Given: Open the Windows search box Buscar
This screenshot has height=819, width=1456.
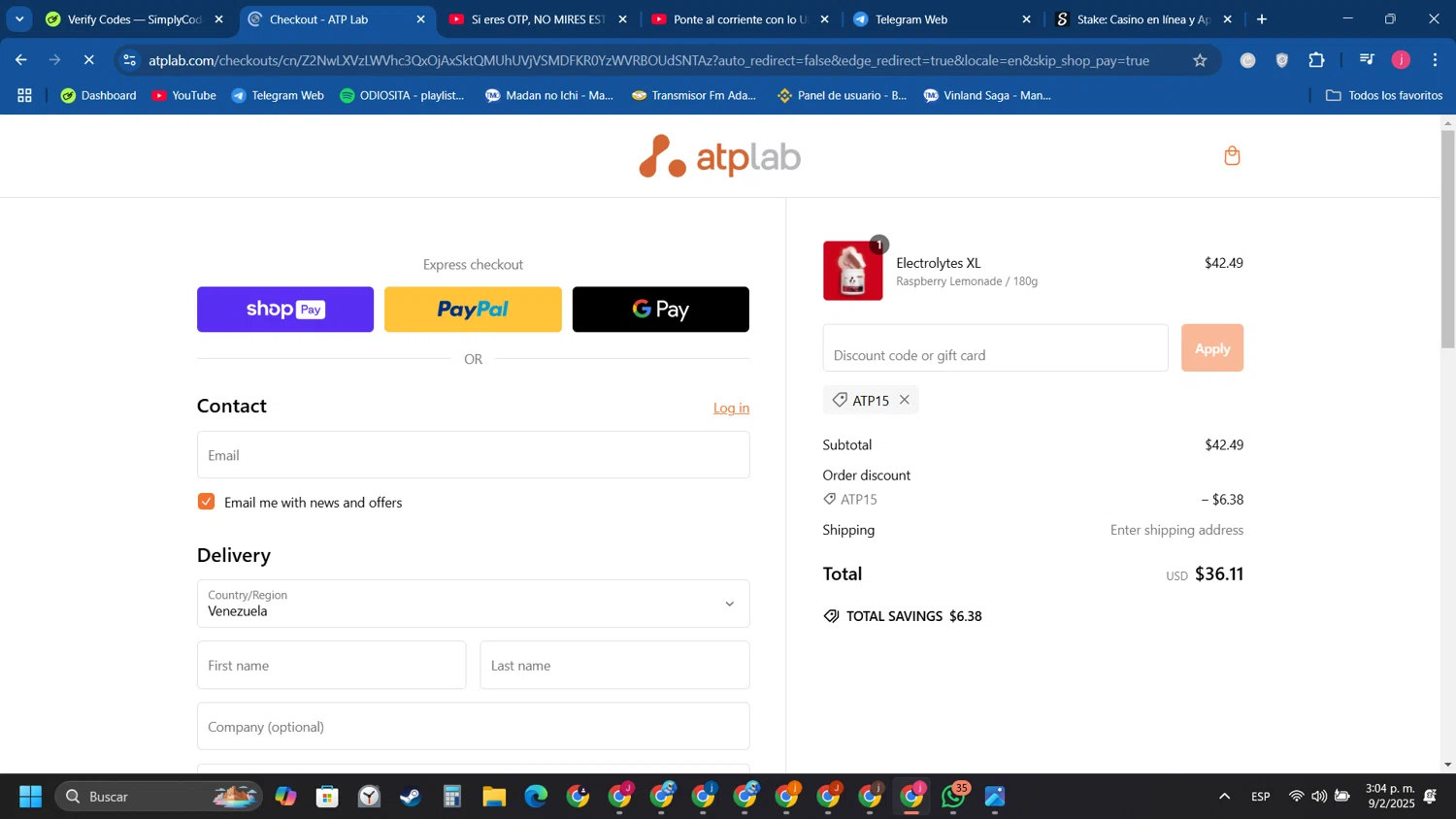Looking at the screenshot, I should (x=158, y=797).
